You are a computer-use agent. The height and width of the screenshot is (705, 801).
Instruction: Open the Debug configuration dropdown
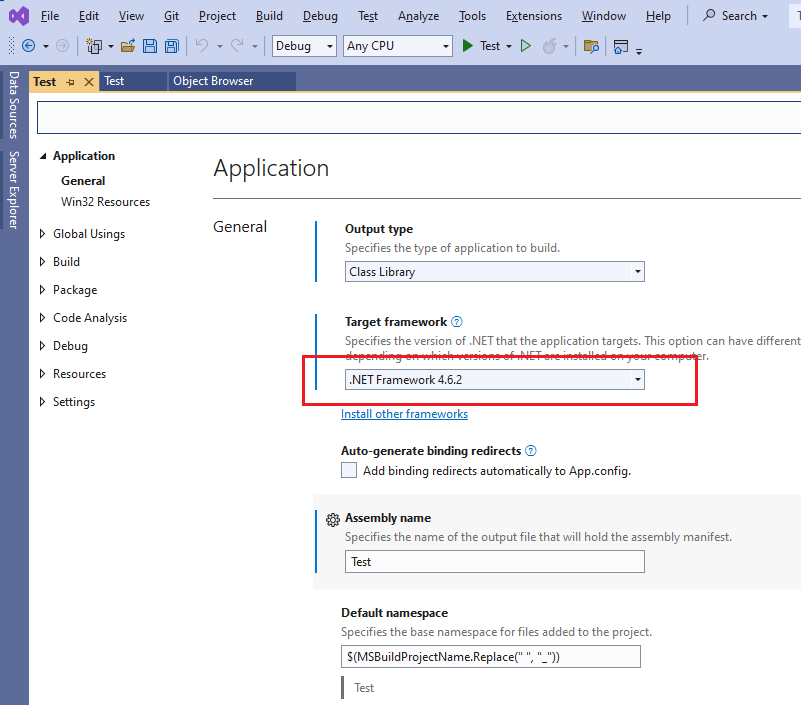tap(304, 46)
